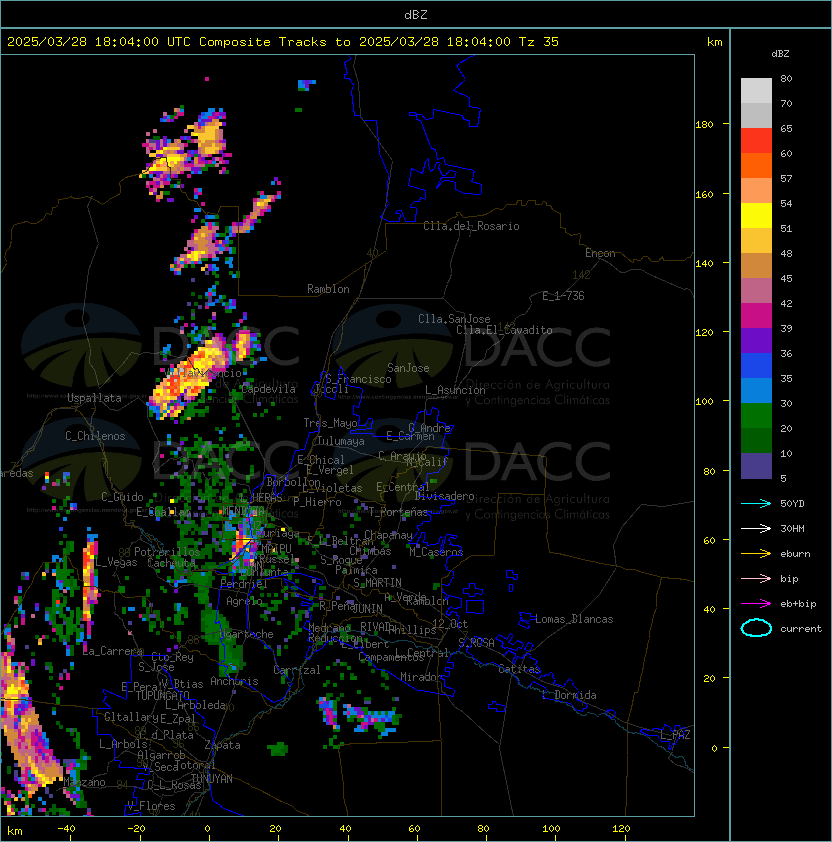832x842 pixels.
Task: Click the cyan 50YD arrow icon
Action: point(756,503)
